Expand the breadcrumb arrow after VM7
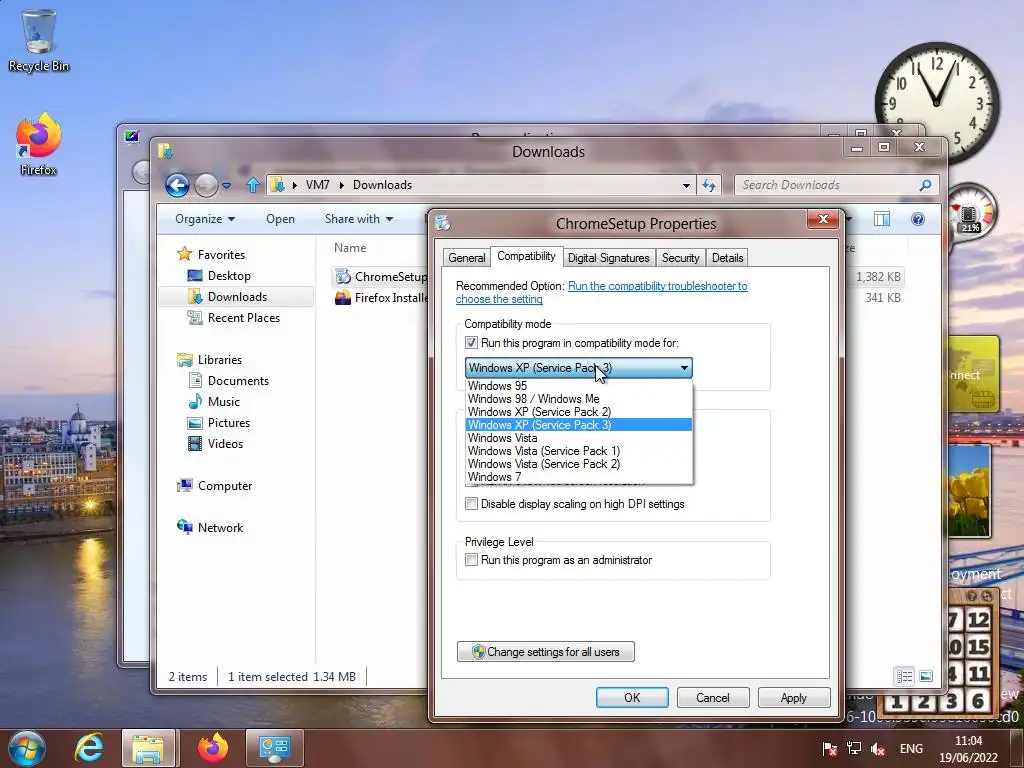The height and width of the screenshot is (768, 1024). [342, 185]
